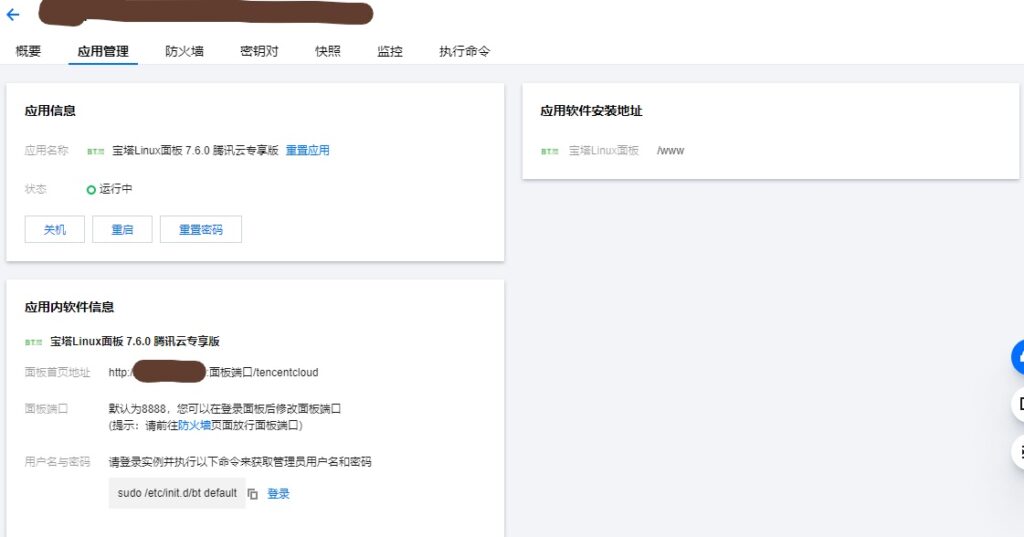
Task: Switch to the 执行命令 tab
Action: pyautogui.click(x=464, y=51)
